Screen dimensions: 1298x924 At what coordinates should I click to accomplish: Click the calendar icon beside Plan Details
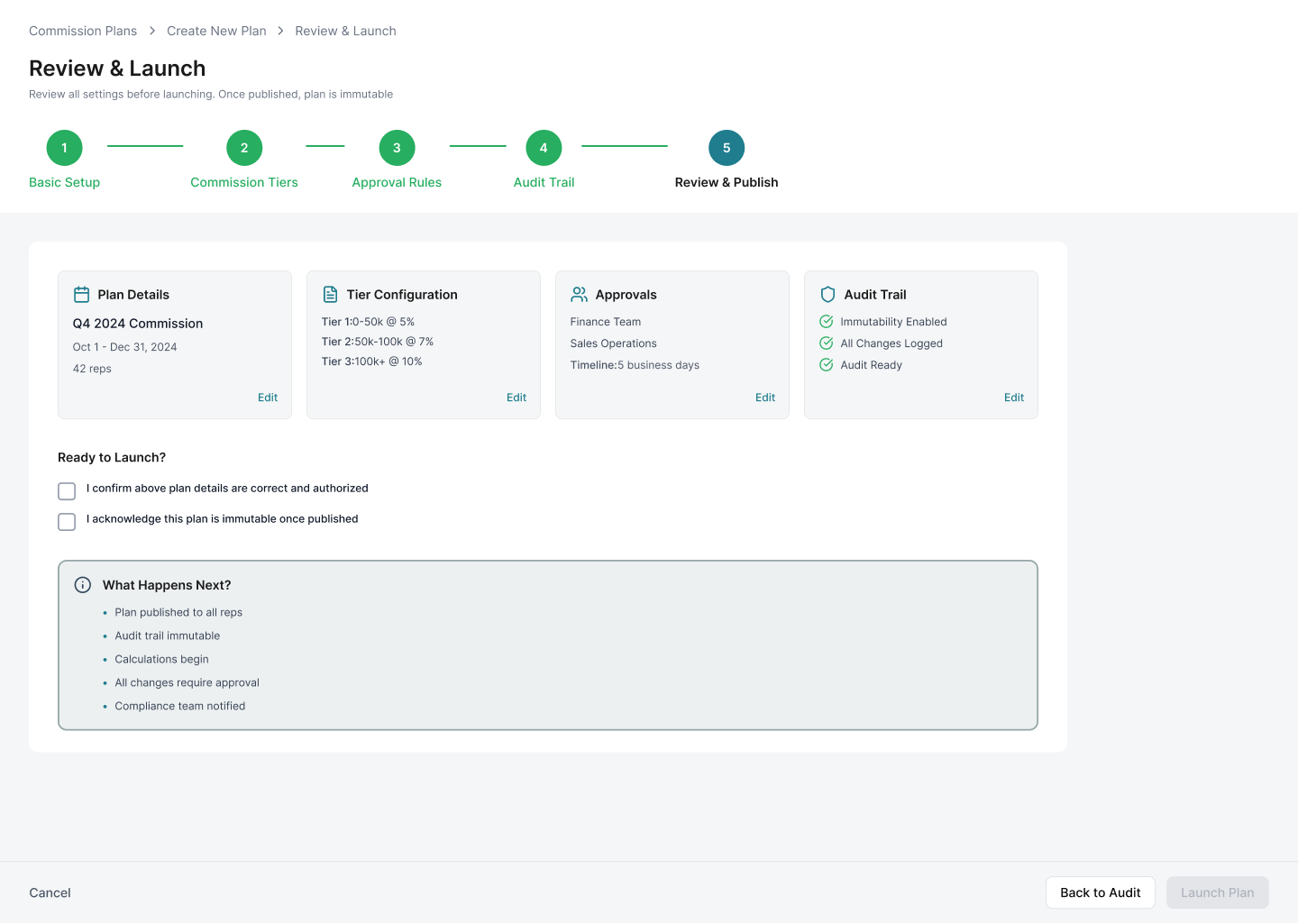click(x=81, y=295)
